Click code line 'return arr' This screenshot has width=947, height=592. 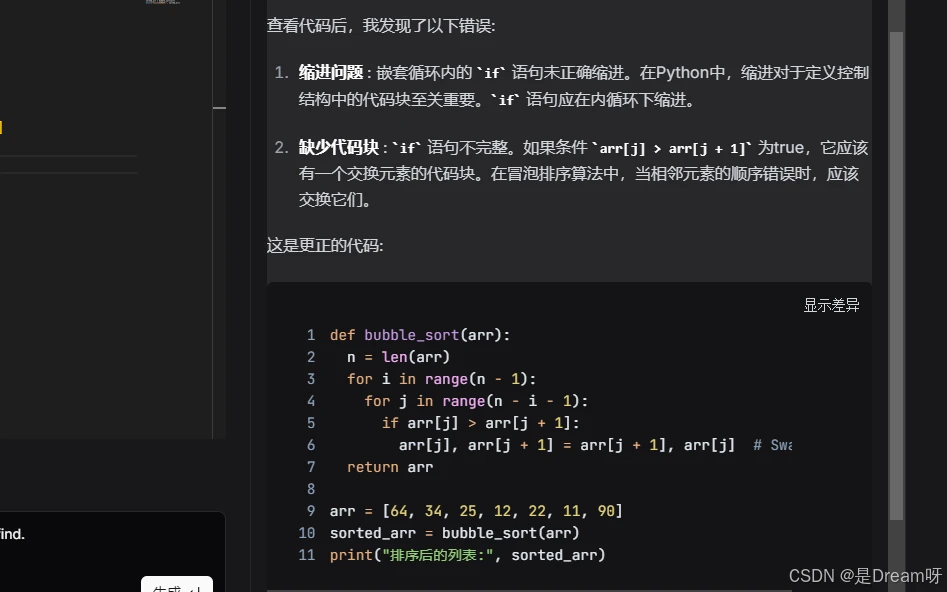390,467
